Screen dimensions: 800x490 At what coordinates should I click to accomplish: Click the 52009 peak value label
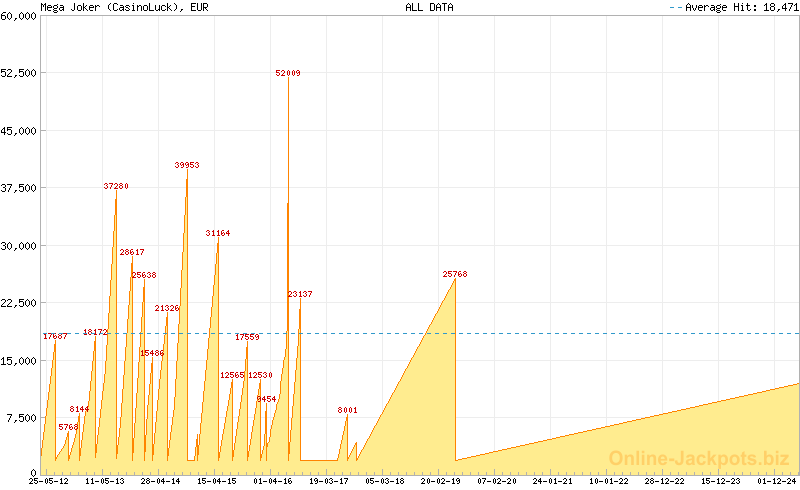click(288, 73)
